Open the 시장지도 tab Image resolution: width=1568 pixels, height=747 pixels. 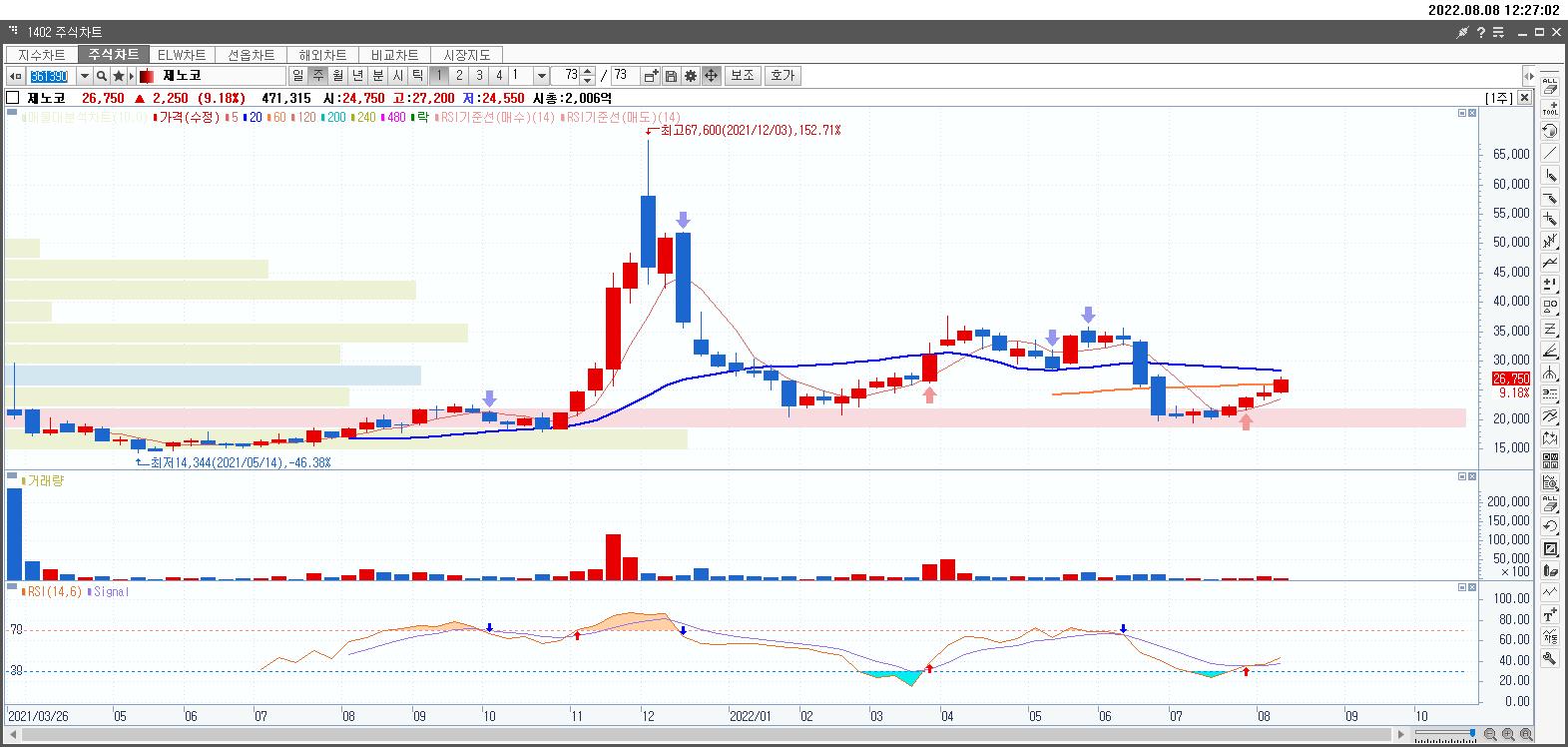[466, 55]
